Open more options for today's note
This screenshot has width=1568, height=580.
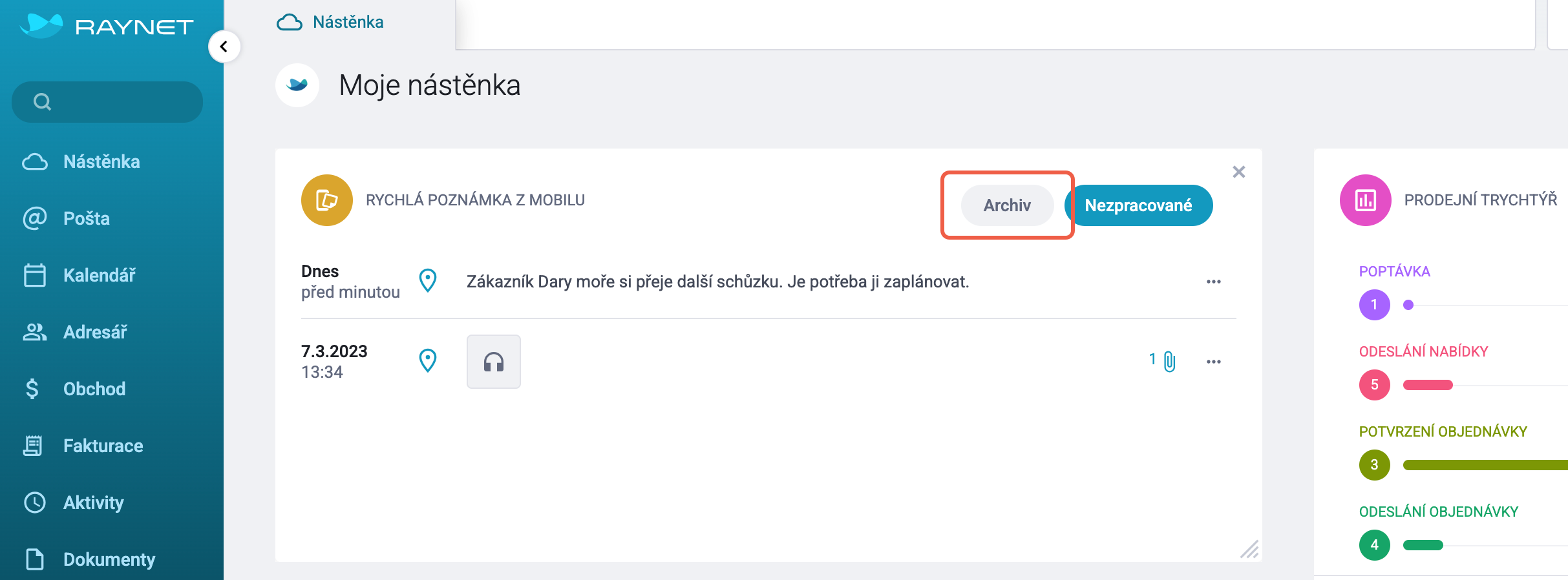(1214, 282)
